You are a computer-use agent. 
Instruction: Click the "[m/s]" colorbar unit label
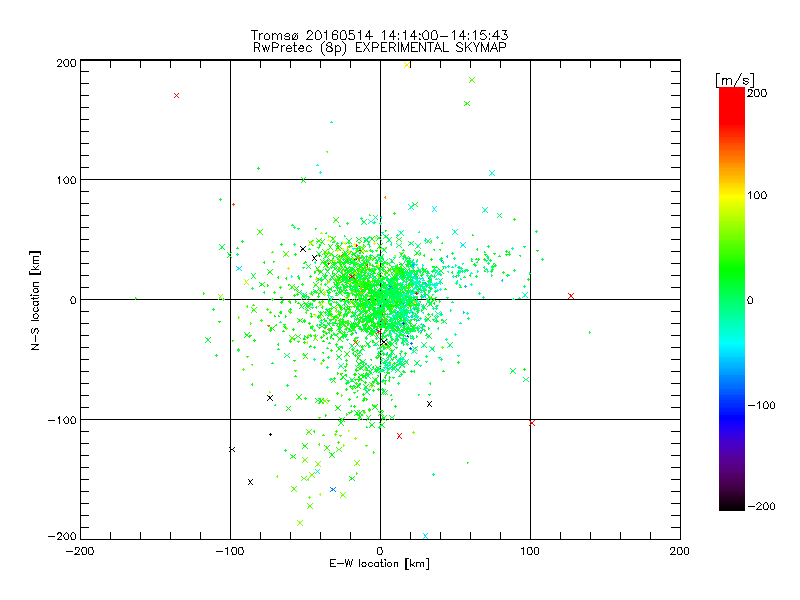pyautogui.click(x=734, y=80)
